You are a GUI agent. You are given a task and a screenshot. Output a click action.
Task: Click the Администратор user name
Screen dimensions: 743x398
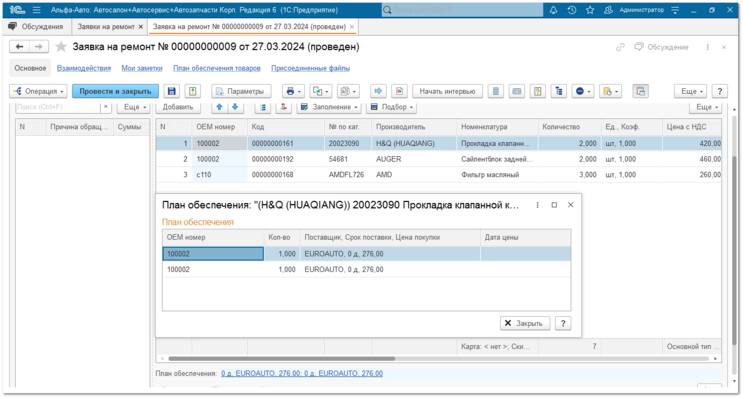pyautogui.click(x=642, y=10)
